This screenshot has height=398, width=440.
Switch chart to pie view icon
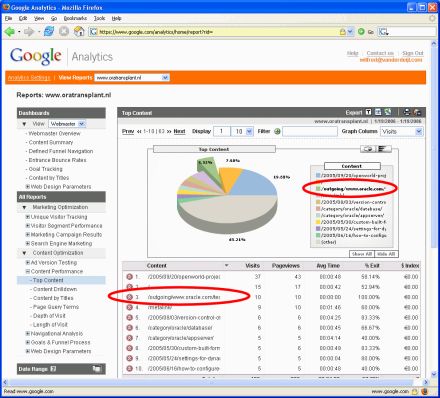click(x=368, y=149)
